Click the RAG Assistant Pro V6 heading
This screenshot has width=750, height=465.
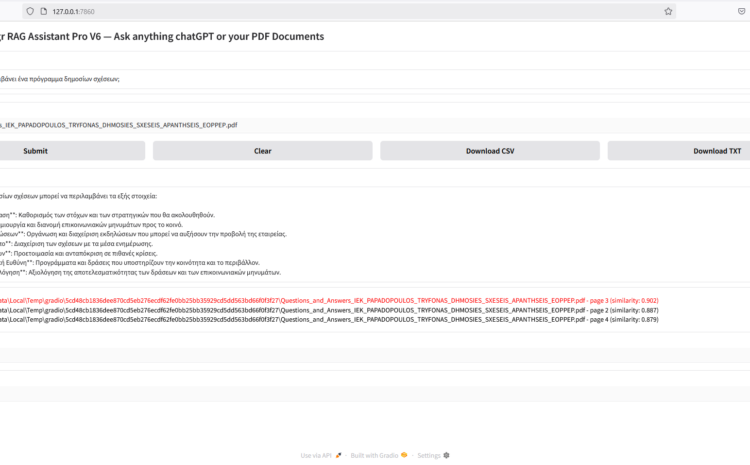162,36
